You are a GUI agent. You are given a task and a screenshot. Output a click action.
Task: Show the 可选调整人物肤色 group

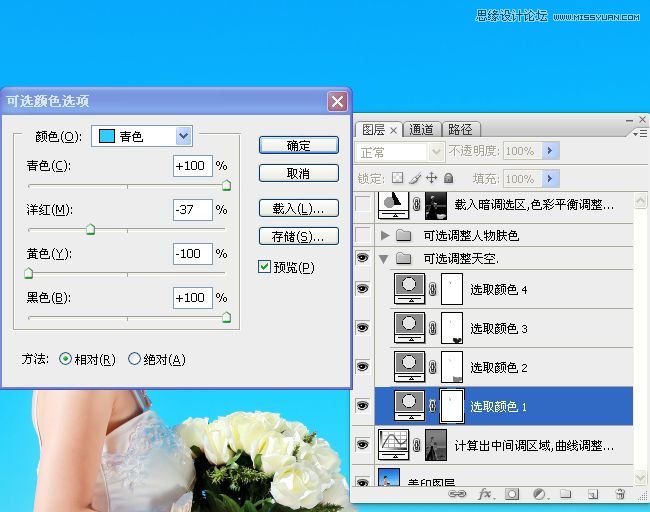tap(363, 235)
